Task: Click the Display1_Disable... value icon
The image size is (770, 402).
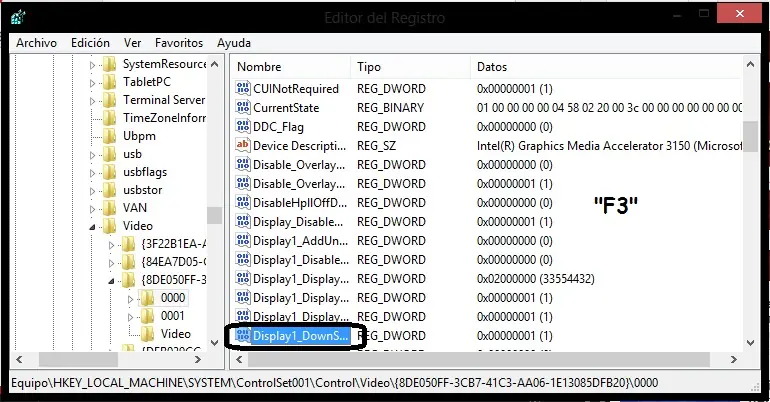Action: click(243, 260)
